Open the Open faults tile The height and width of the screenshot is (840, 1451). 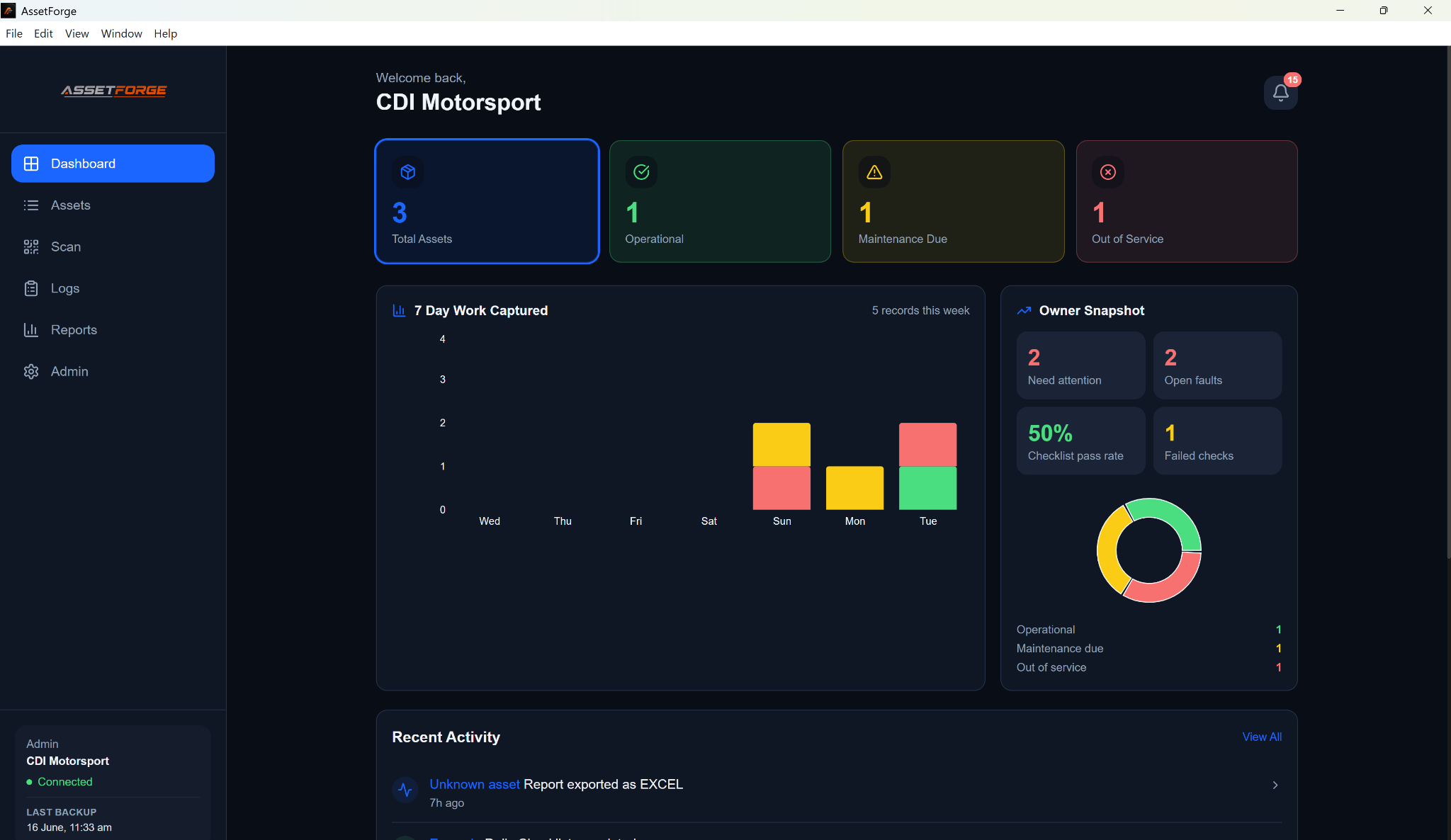click(1217, 365)
